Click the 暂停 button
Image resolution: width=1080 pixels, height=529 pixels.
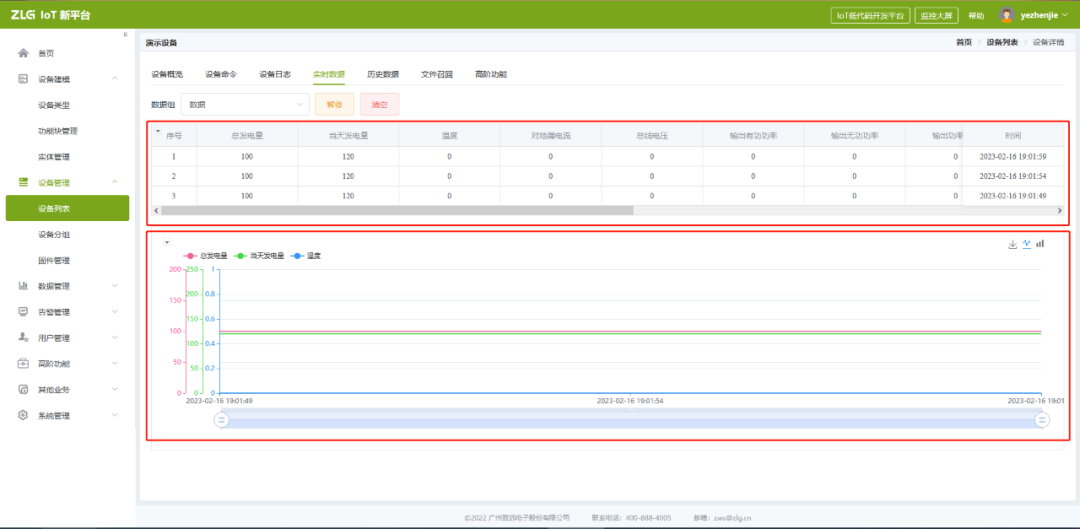334,104
